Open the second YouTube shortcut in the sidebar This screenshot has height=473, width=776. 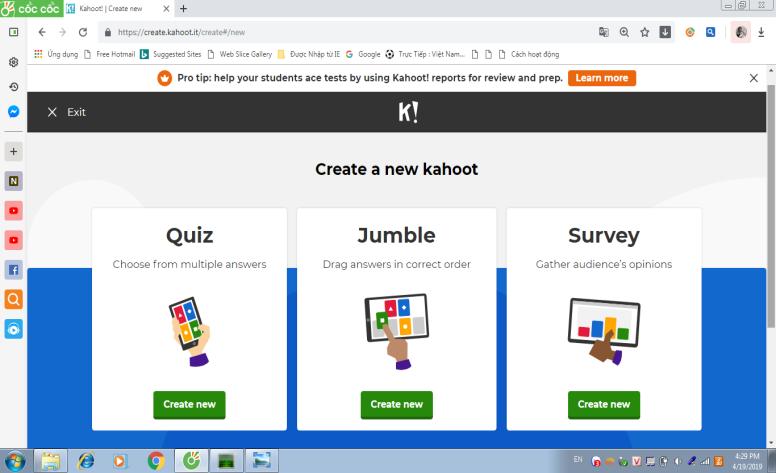coord(13,240)
